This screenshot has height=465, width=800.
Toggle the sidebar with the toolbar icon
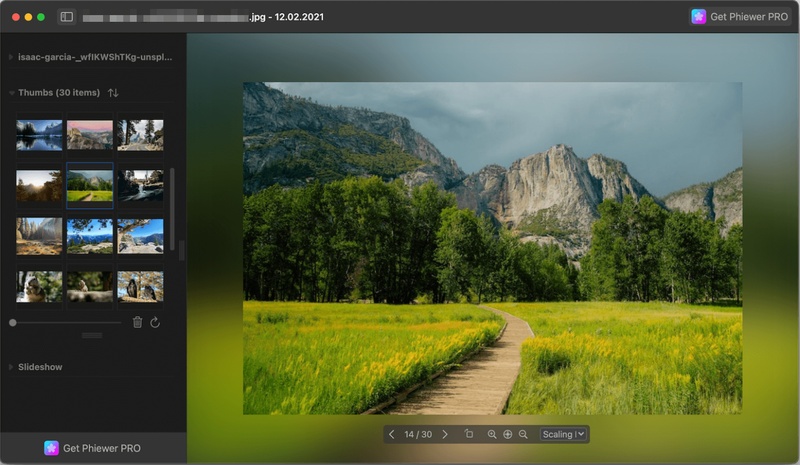click(67, 17)
